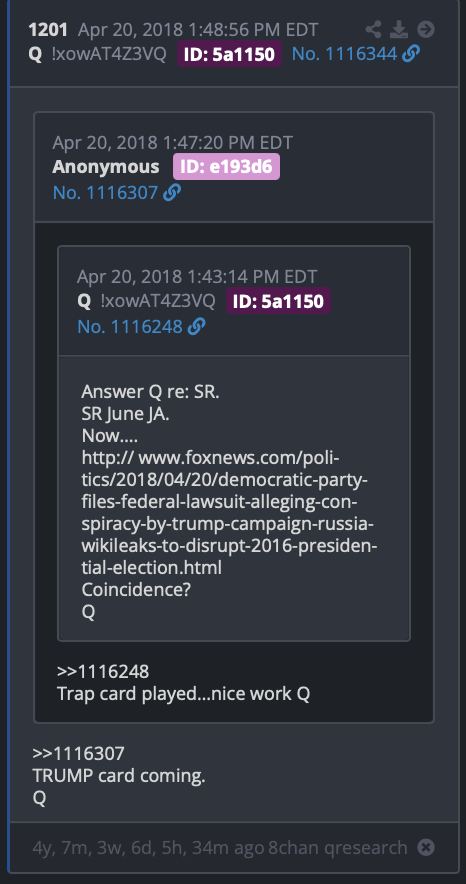Open post link No. 1116307
Viewport: 466px width, 884px height.
tap(105, 193)
